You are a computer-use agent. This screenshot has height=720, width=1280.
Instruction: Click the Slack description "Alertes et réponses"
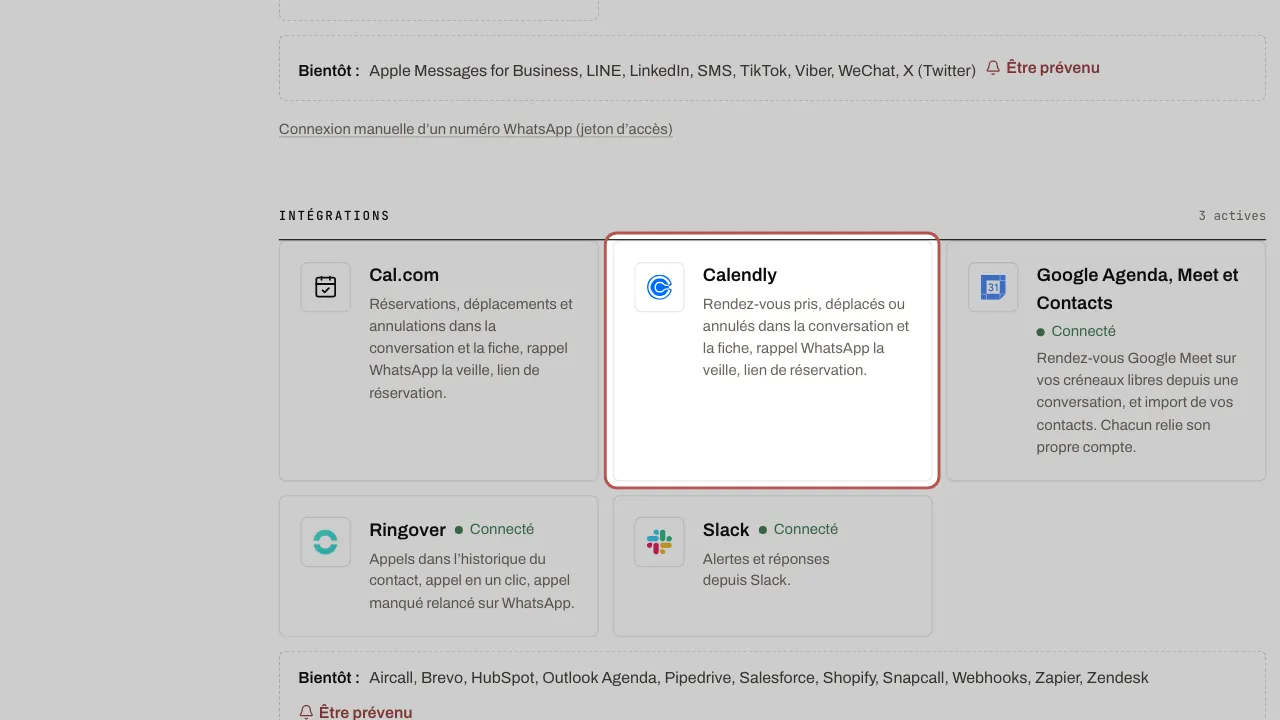coord(766,569)
